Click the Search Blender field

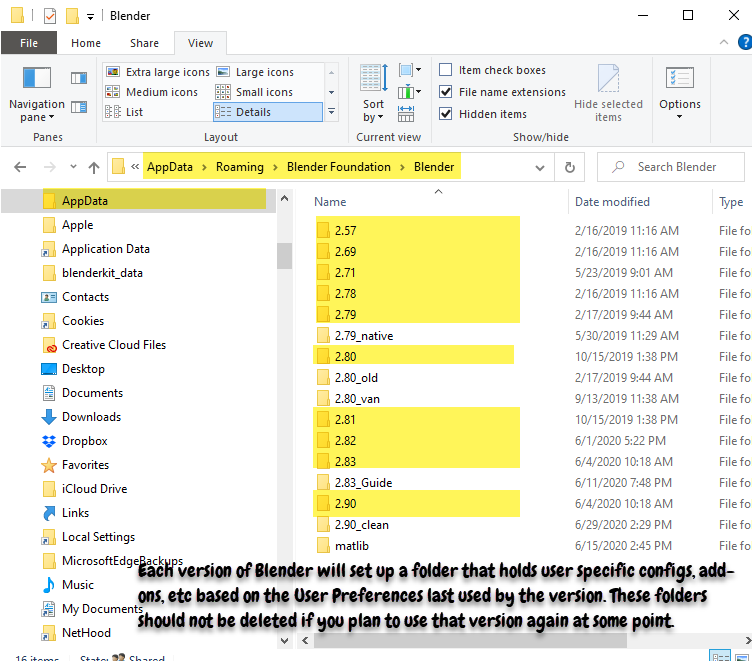[670, 167]
